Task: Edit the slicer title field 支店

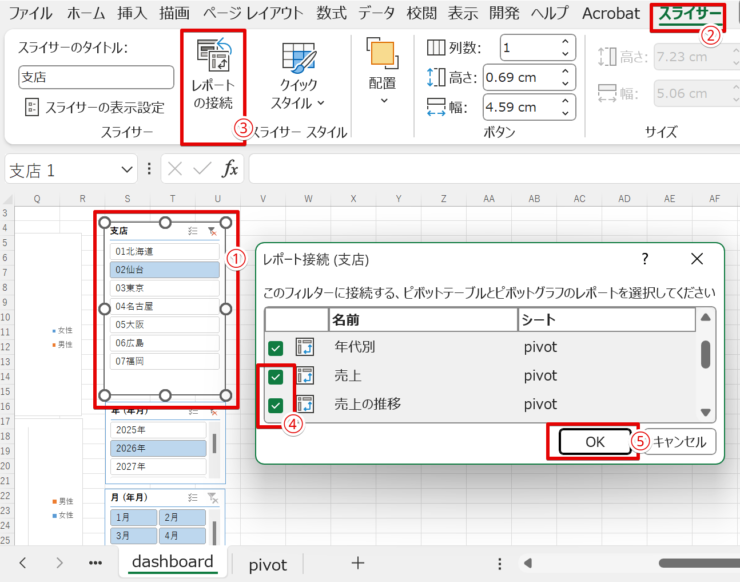Action: click(x=96, y=77)
